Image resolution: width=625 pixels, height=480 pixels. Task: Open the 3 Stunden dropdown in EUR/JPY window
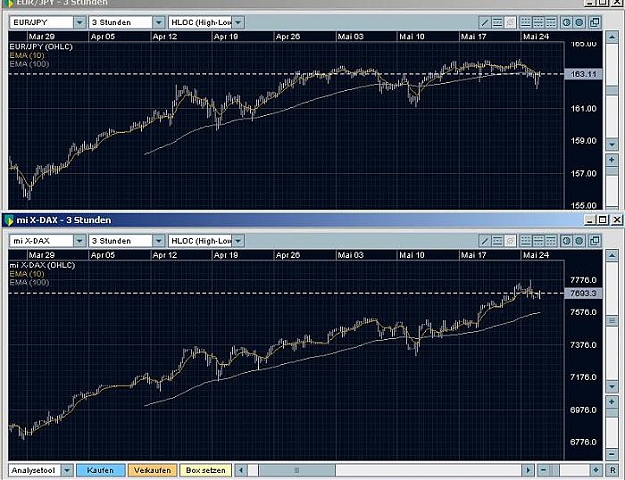(x=159, y=22)
